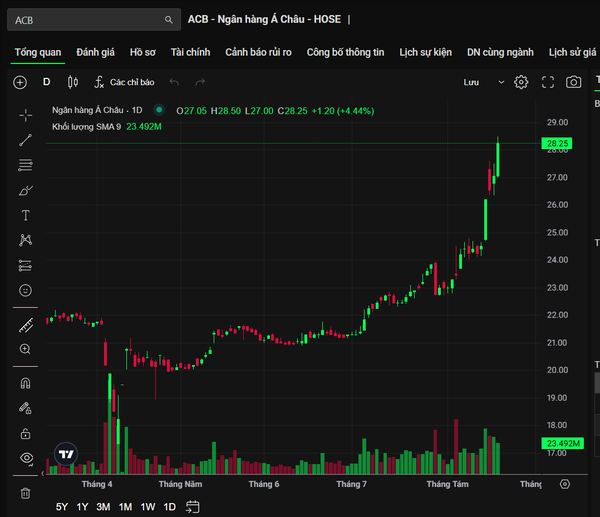Open the candlestick chart type selector

pyautogui.click(x=73, y=82)
